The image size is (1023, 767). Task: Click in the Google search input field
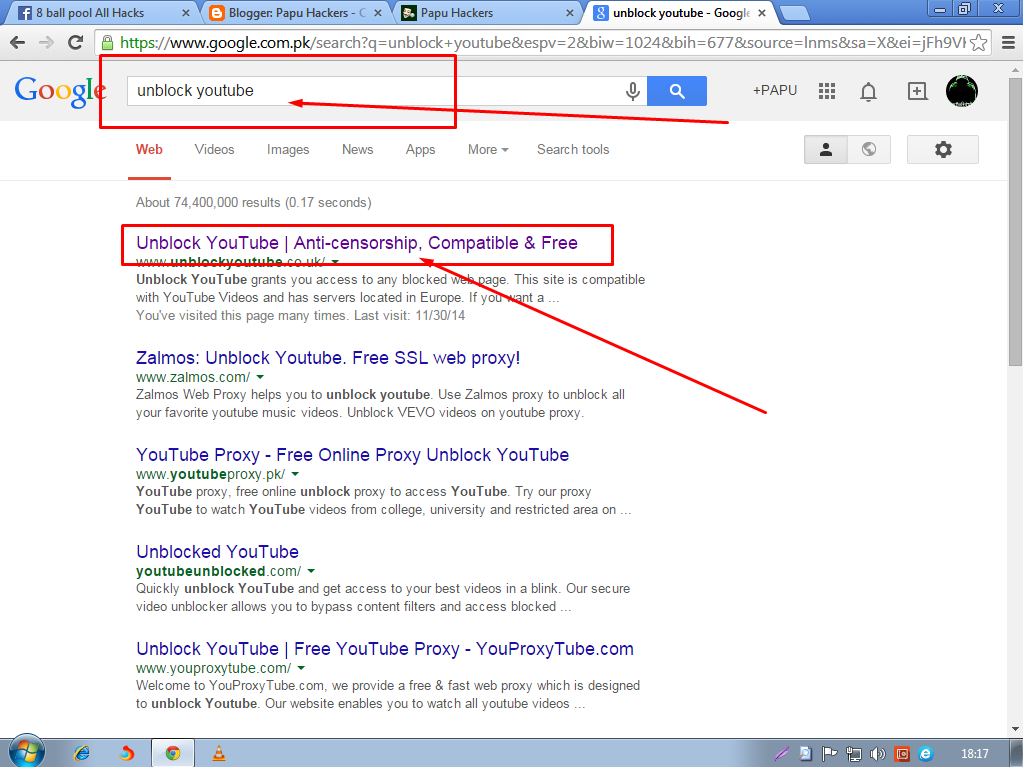pos(375,91)
